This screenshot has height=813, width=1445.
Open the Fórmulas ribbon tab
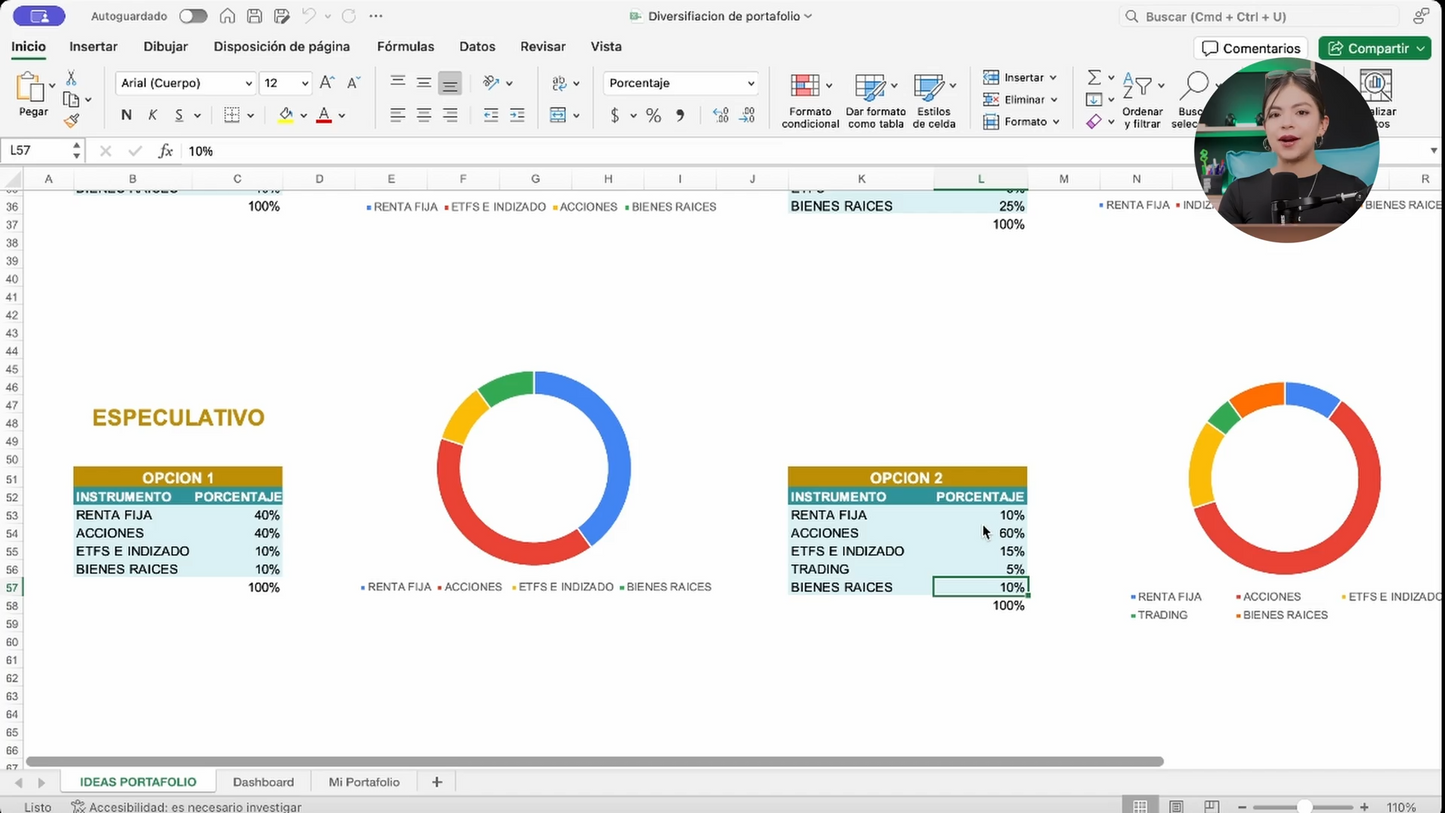click(405, 47)
